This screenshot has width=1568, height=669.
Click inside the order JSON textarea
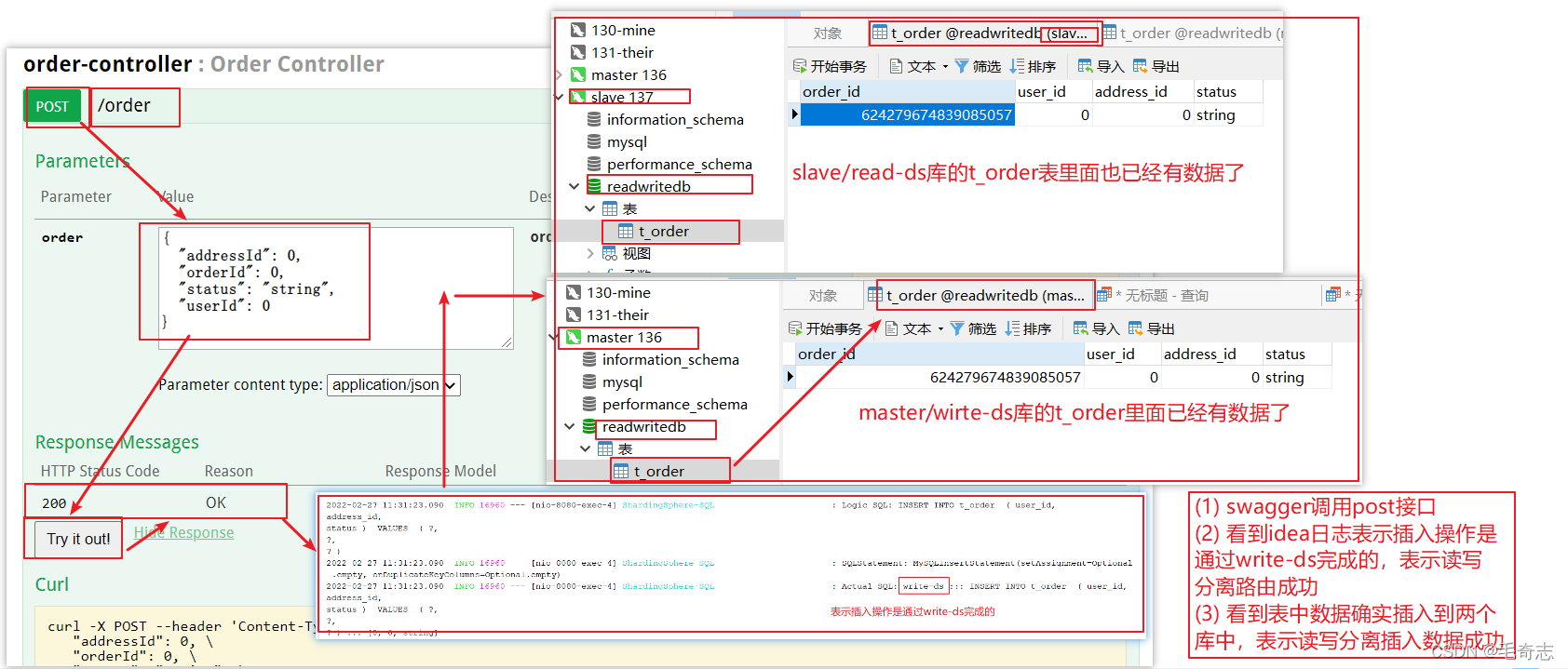tap(336, 288)
